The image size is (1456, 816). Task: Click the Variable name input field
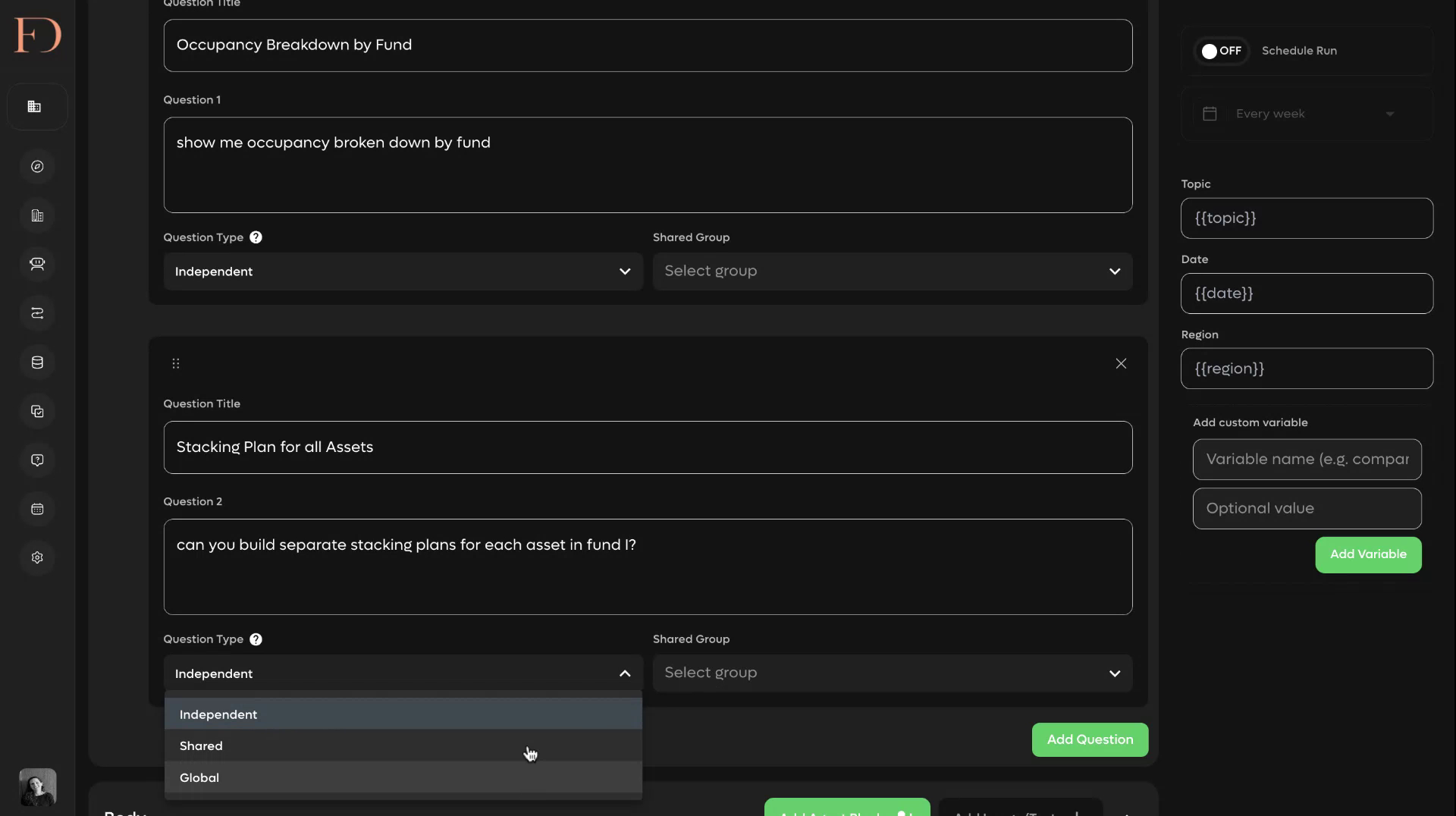point(1307,460)
